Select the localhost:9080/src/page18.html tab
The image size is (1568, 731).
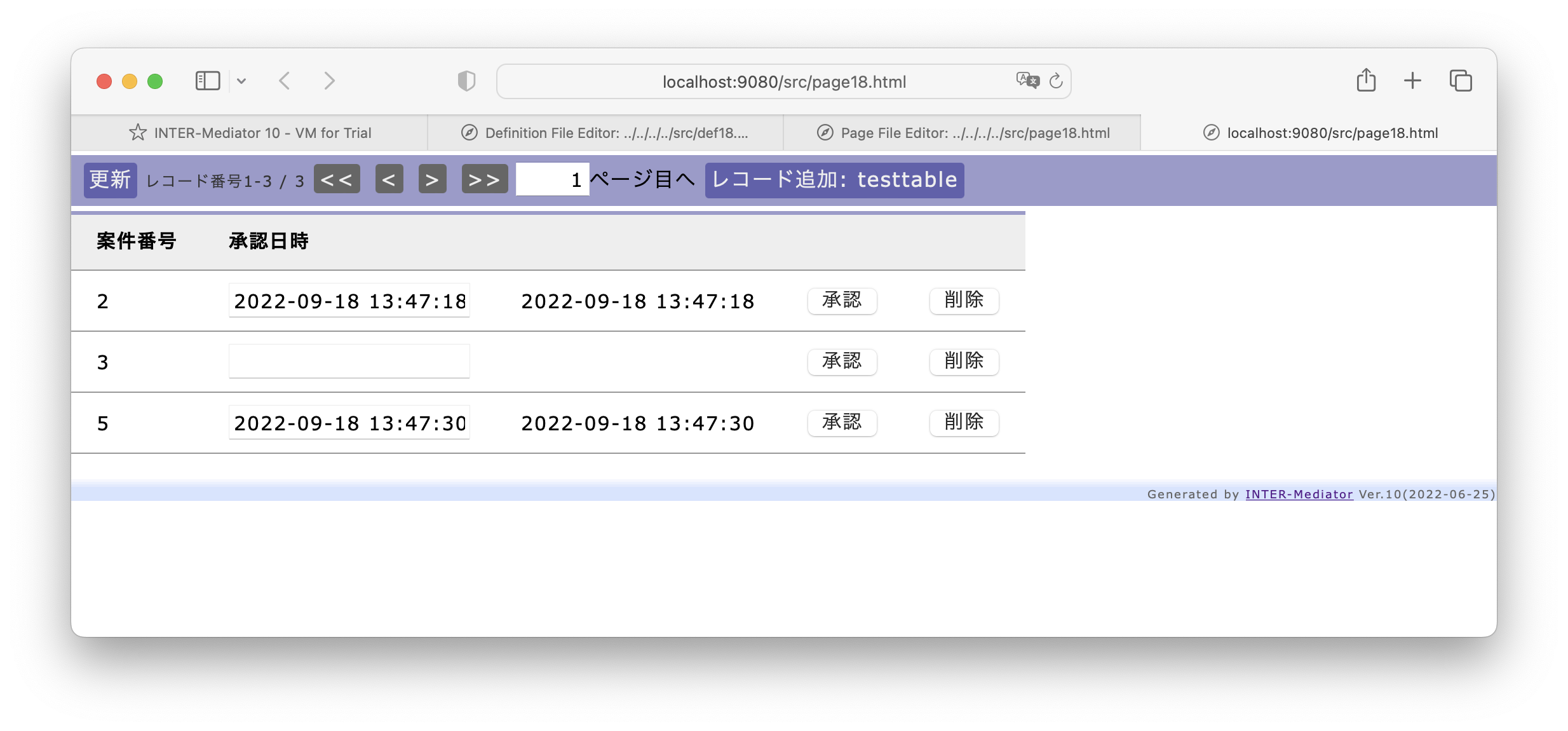[1319, 133]
